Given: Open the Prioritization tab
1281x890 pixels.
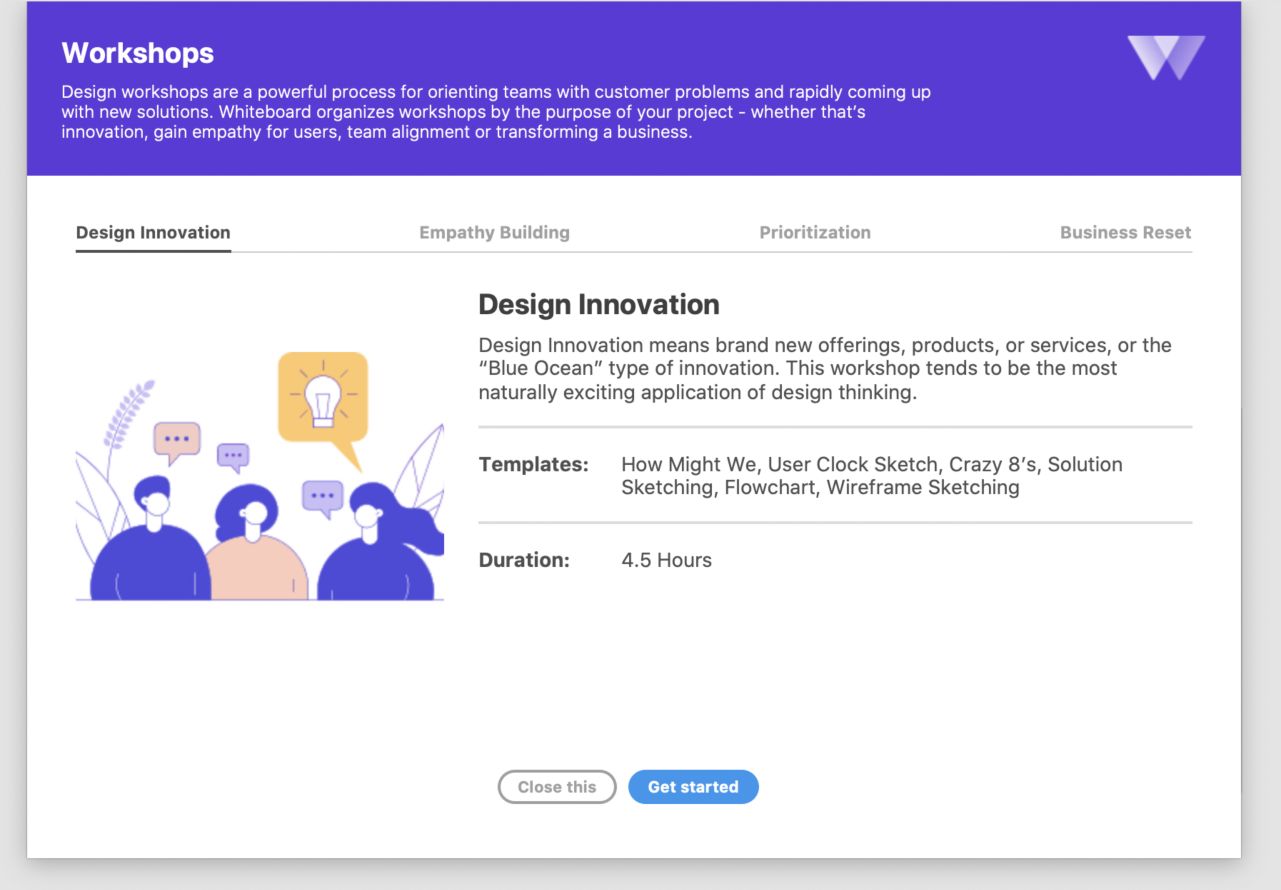Looking at the screenshot, I should [x=816, y=232].
